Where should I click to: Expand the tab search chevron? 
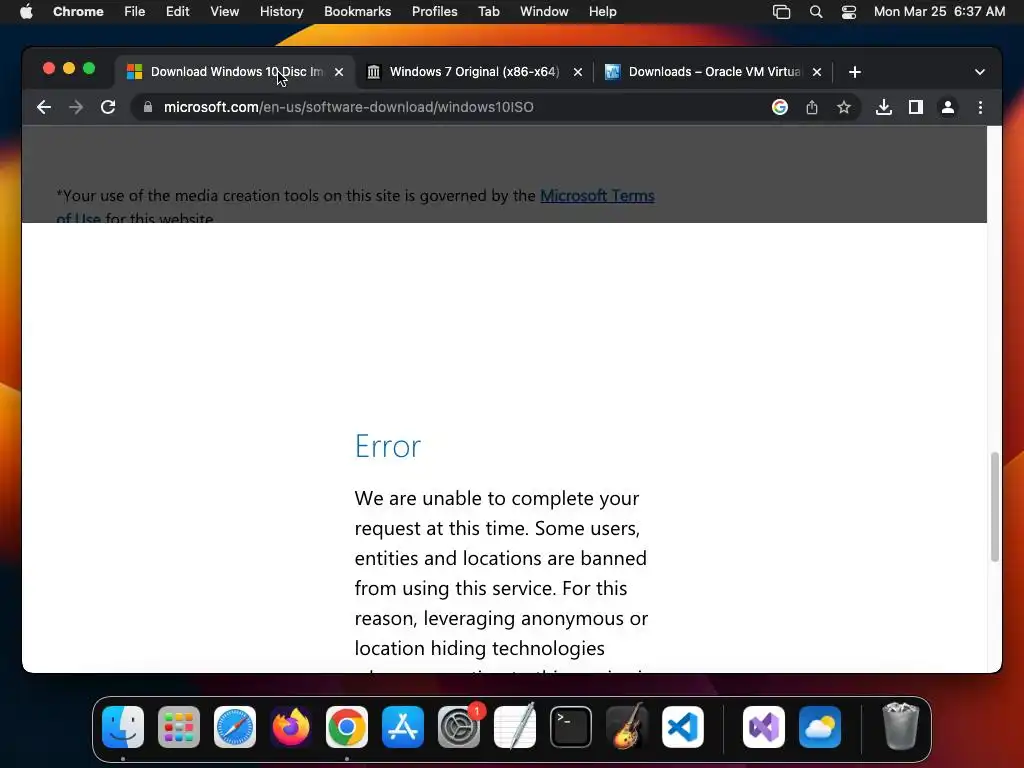click(980, 72)
